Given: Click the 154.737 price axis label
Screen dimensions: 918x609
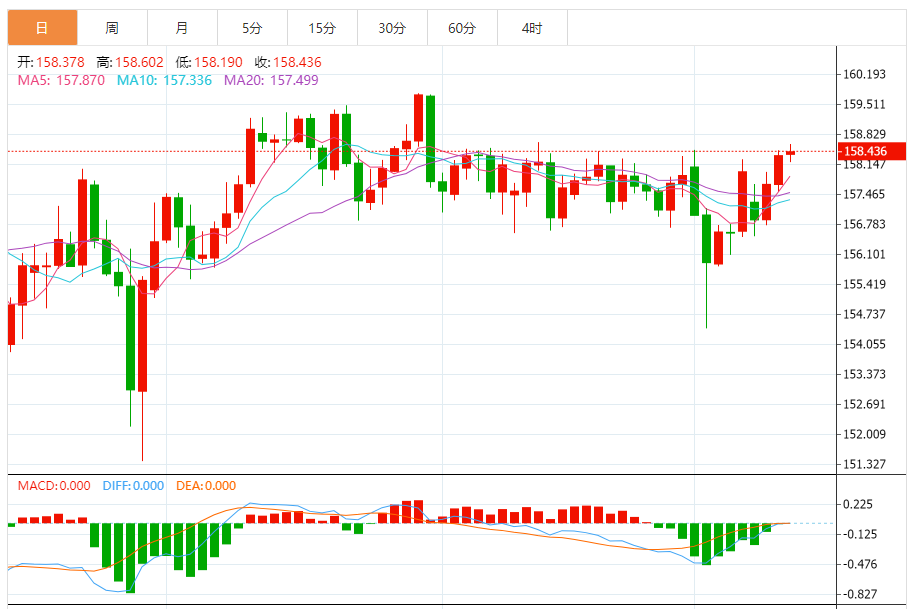Looking at the screenshot, I should coord(864,314).
